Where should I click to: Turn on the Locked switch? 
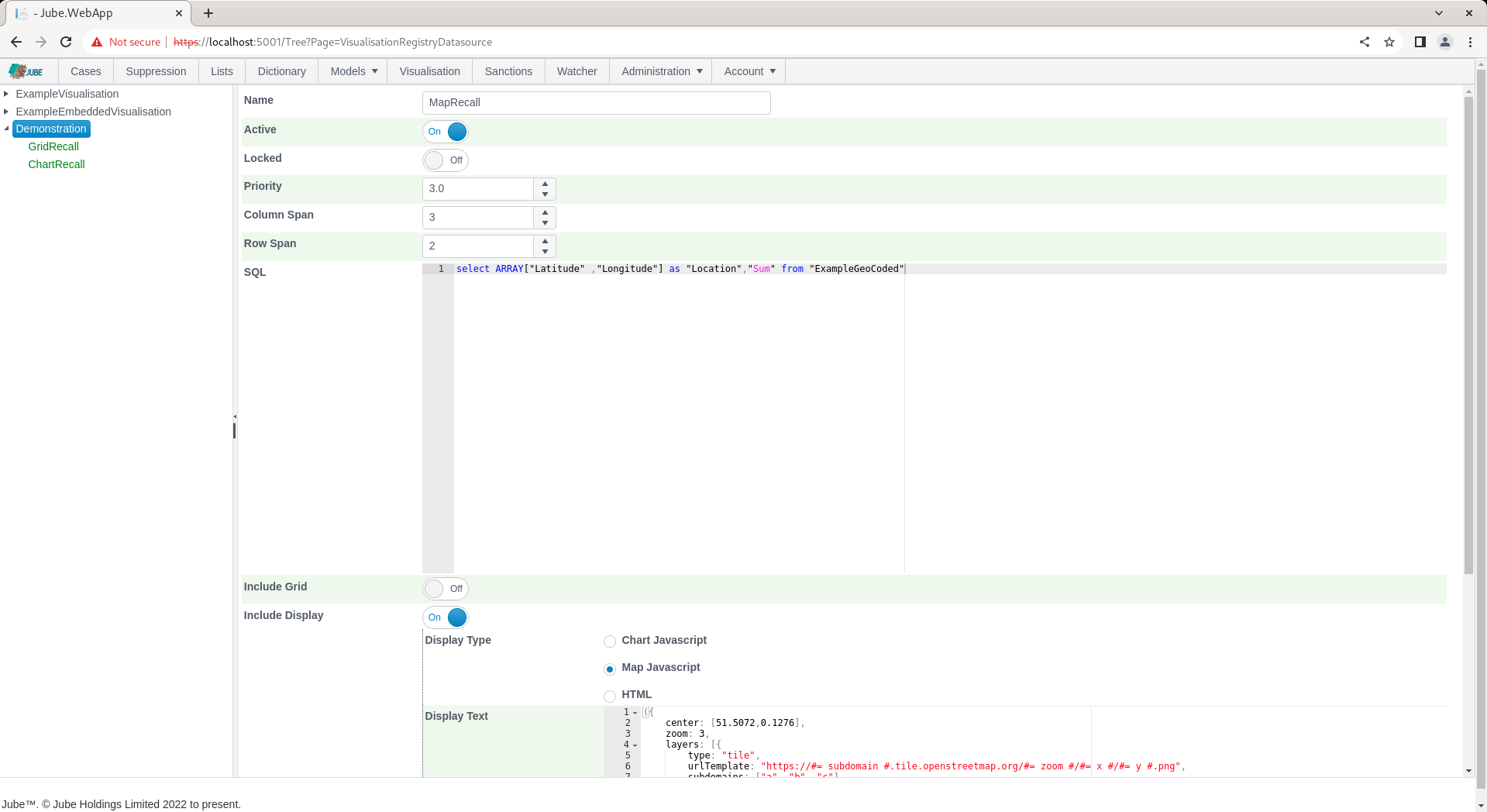click(446, 160)
